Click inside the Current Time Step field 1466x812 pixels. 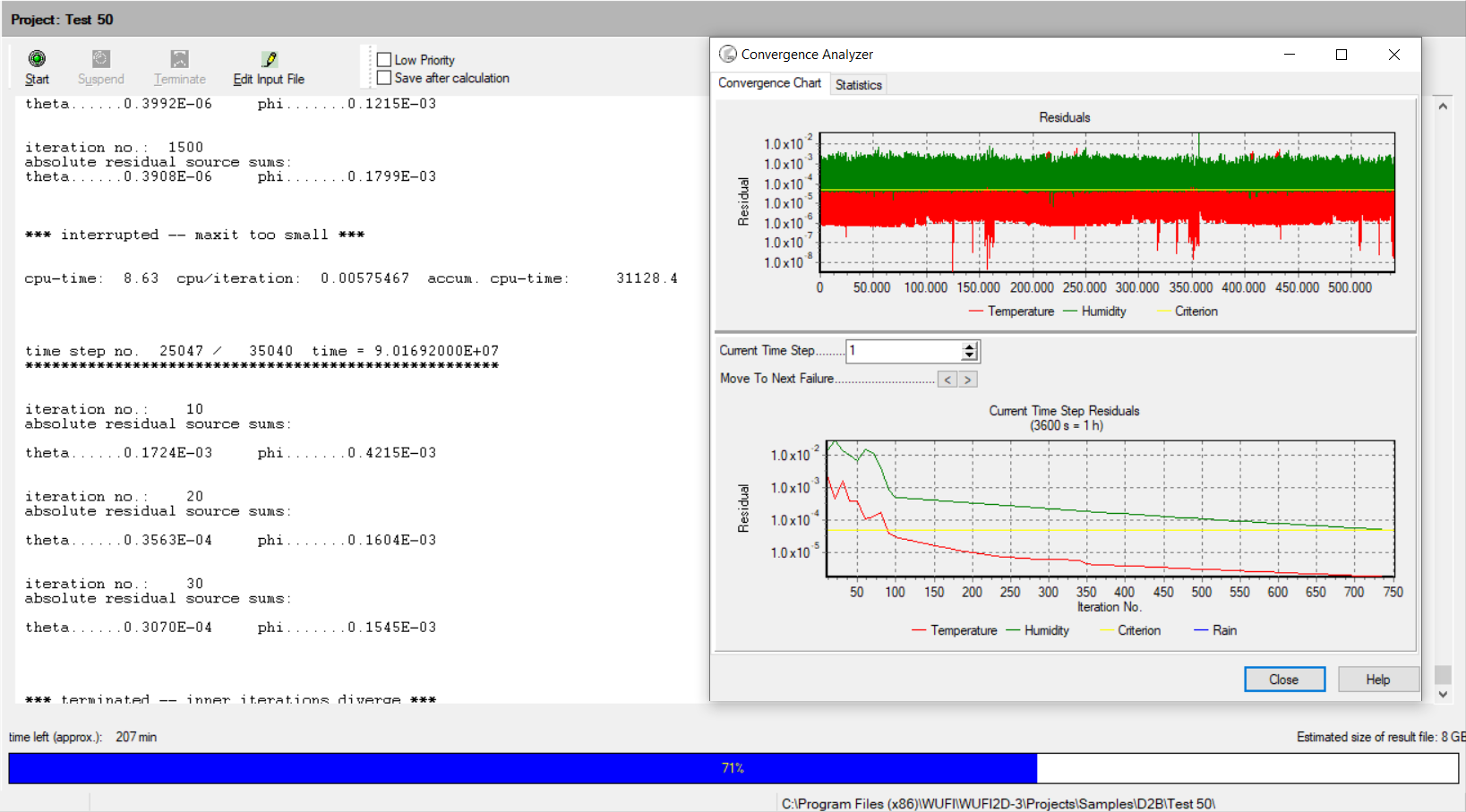tap(900, 350)
